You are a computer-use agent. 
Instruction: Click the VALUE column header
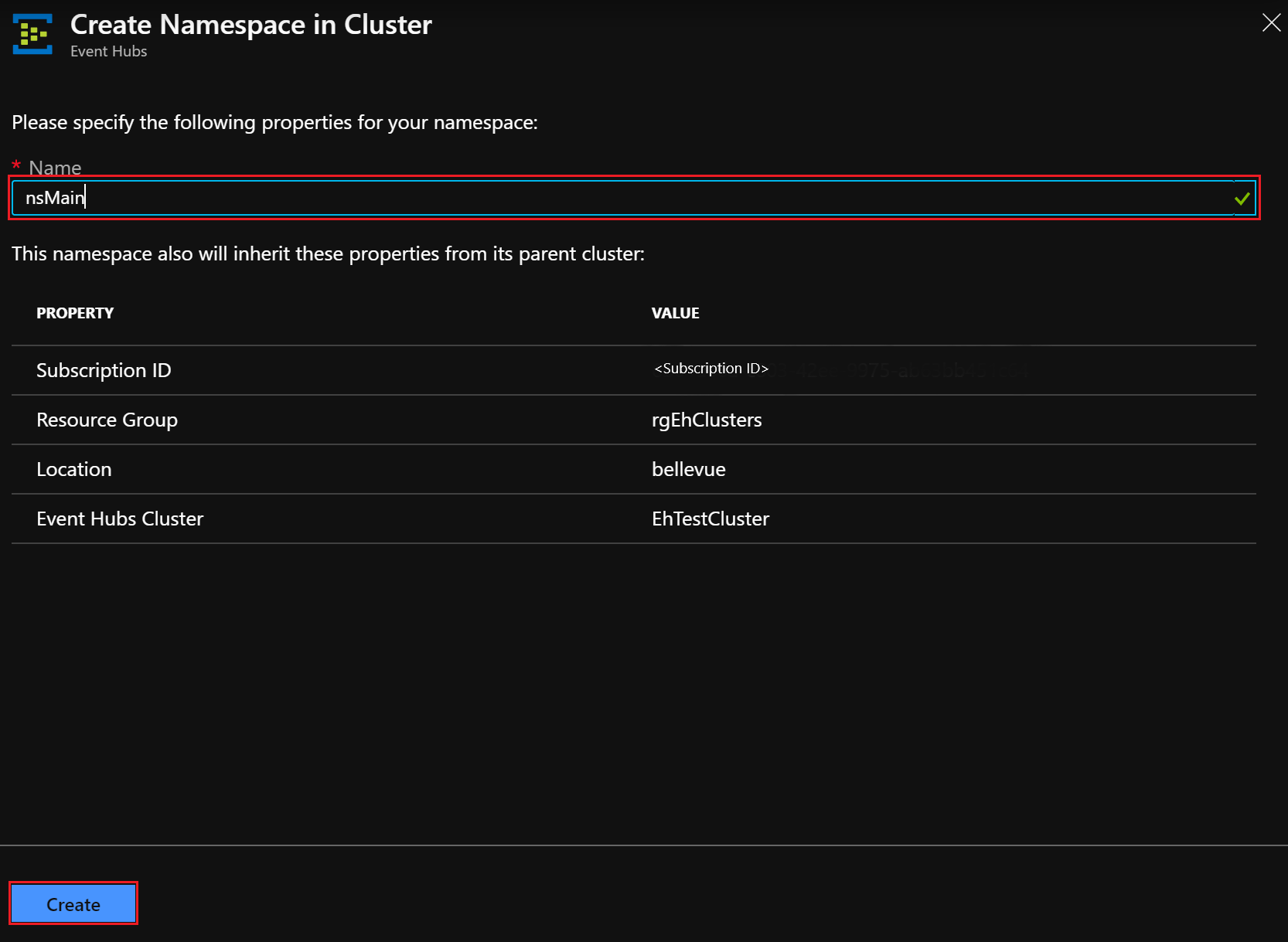tap(675, 313)
